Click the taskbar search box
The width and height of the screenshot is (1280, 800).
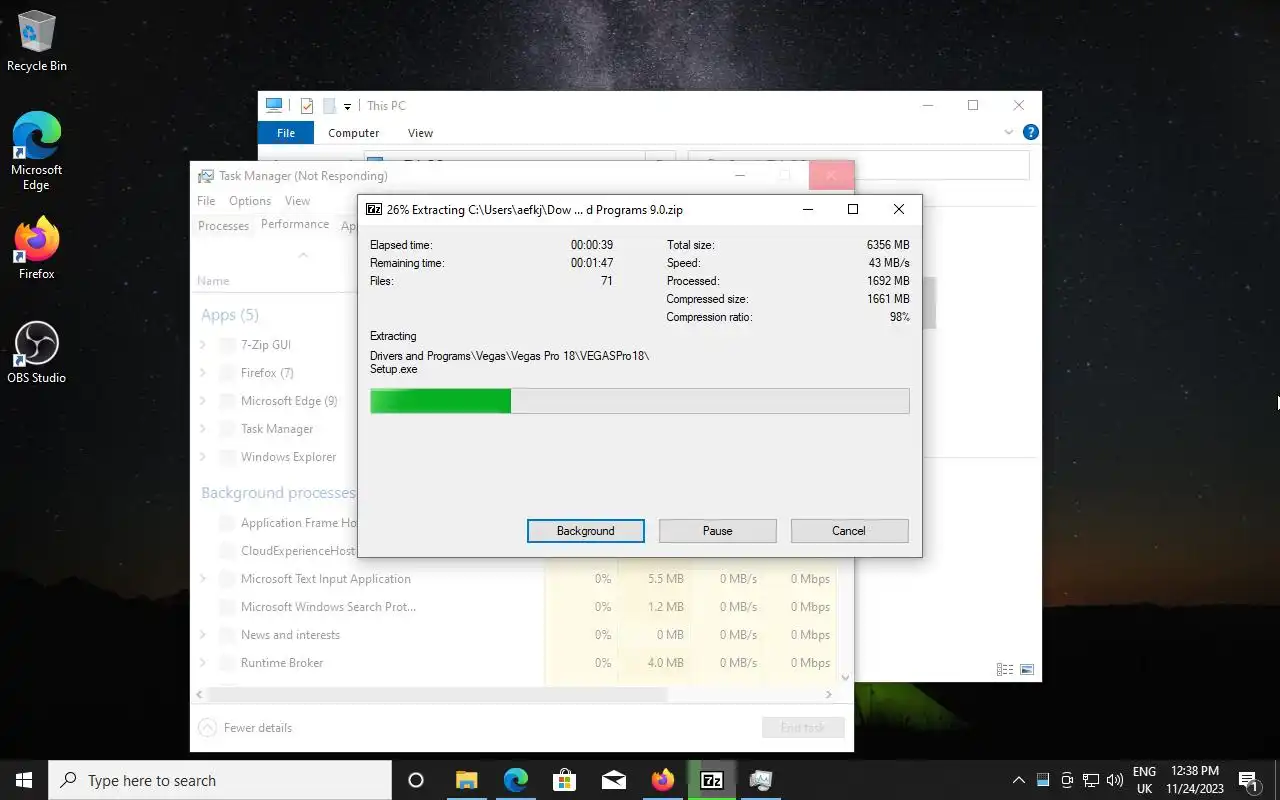(220, 780)
